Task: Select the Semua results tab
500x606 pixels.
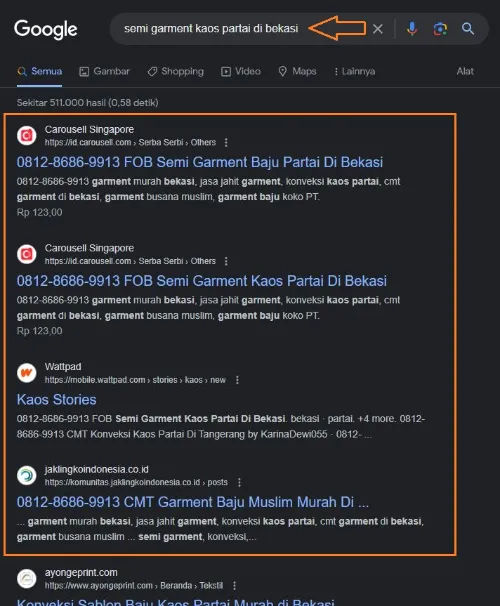Action: 39,71
